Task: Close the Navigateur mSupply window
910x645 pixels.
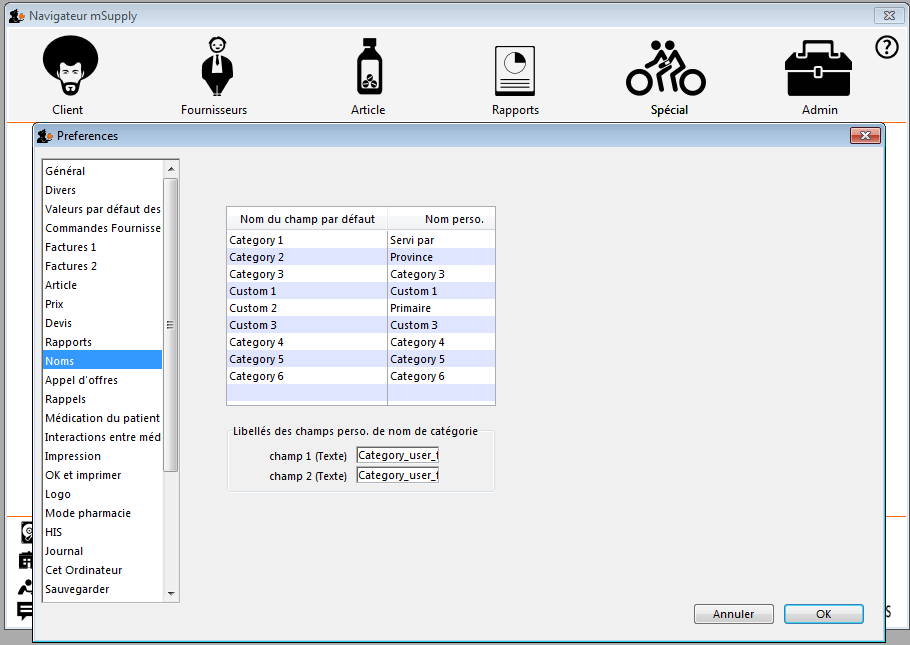Action: [889, 16]
